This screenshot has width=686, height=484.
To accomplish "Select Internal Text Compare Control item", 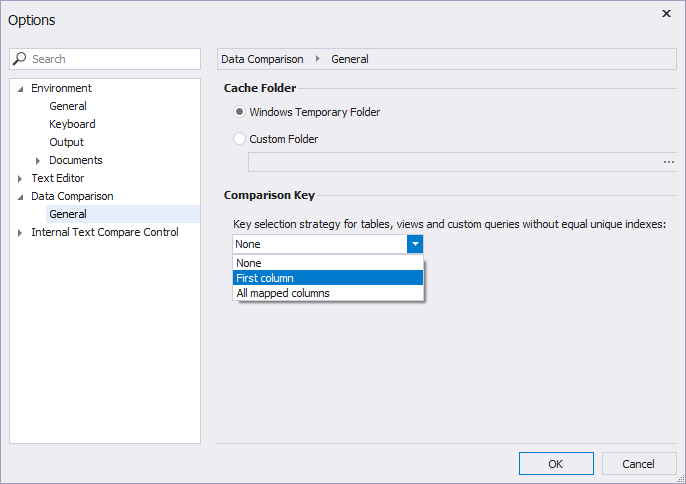I will (105, 232).
